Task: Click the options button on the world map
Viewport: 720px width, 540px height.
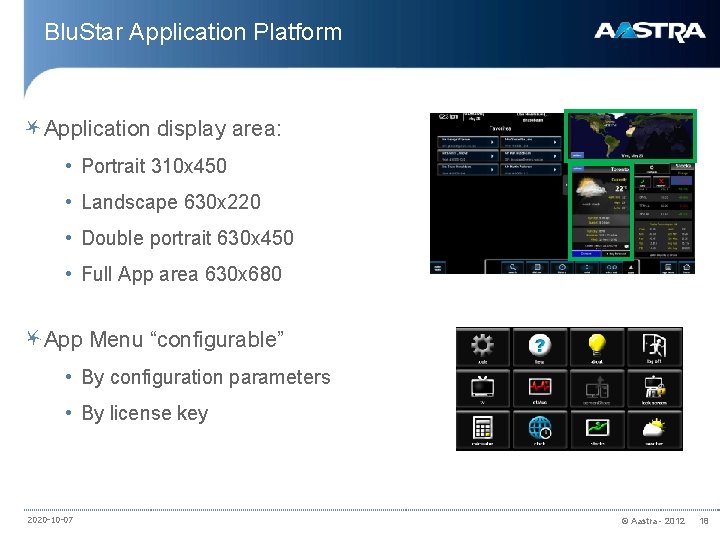Action: tap(577, 155)
